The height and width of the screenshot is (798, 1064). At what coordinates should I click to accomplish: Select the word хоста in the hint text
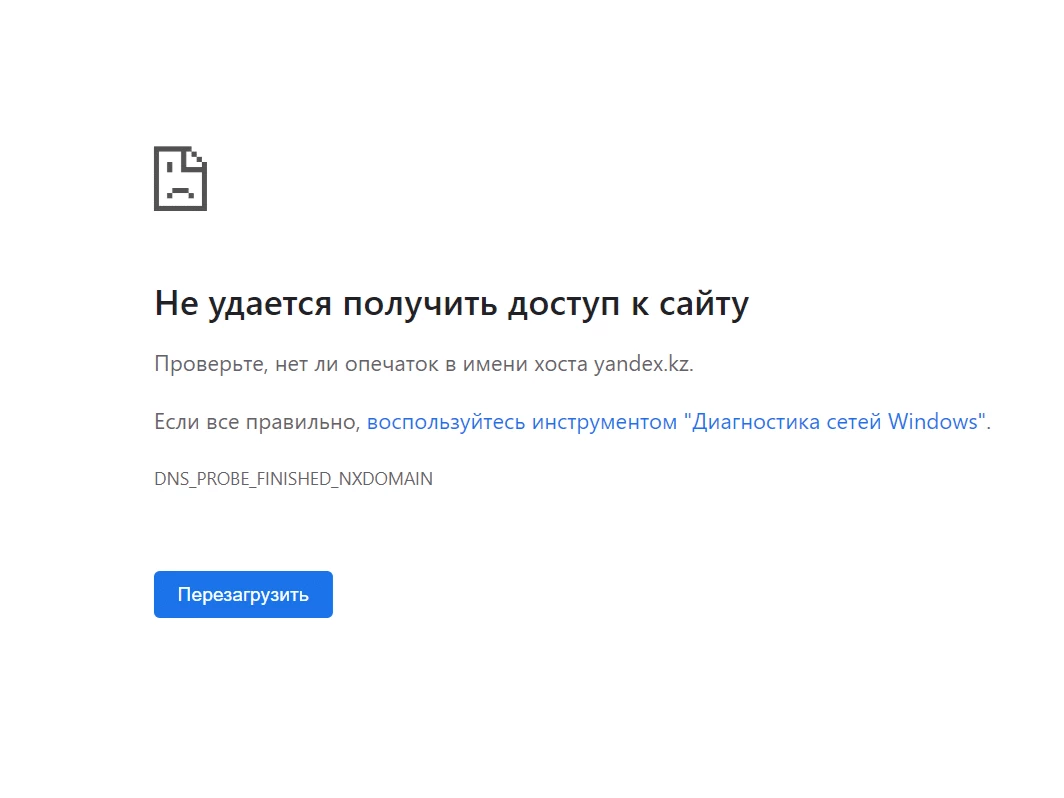(x=559, y=363)
